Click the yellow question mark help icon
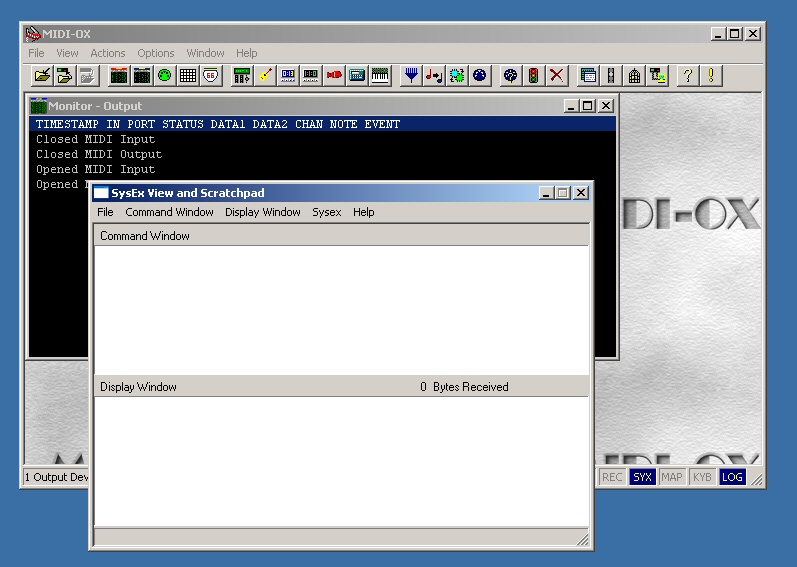The height and width of the screenshot is (567, 797). point(688,76)
